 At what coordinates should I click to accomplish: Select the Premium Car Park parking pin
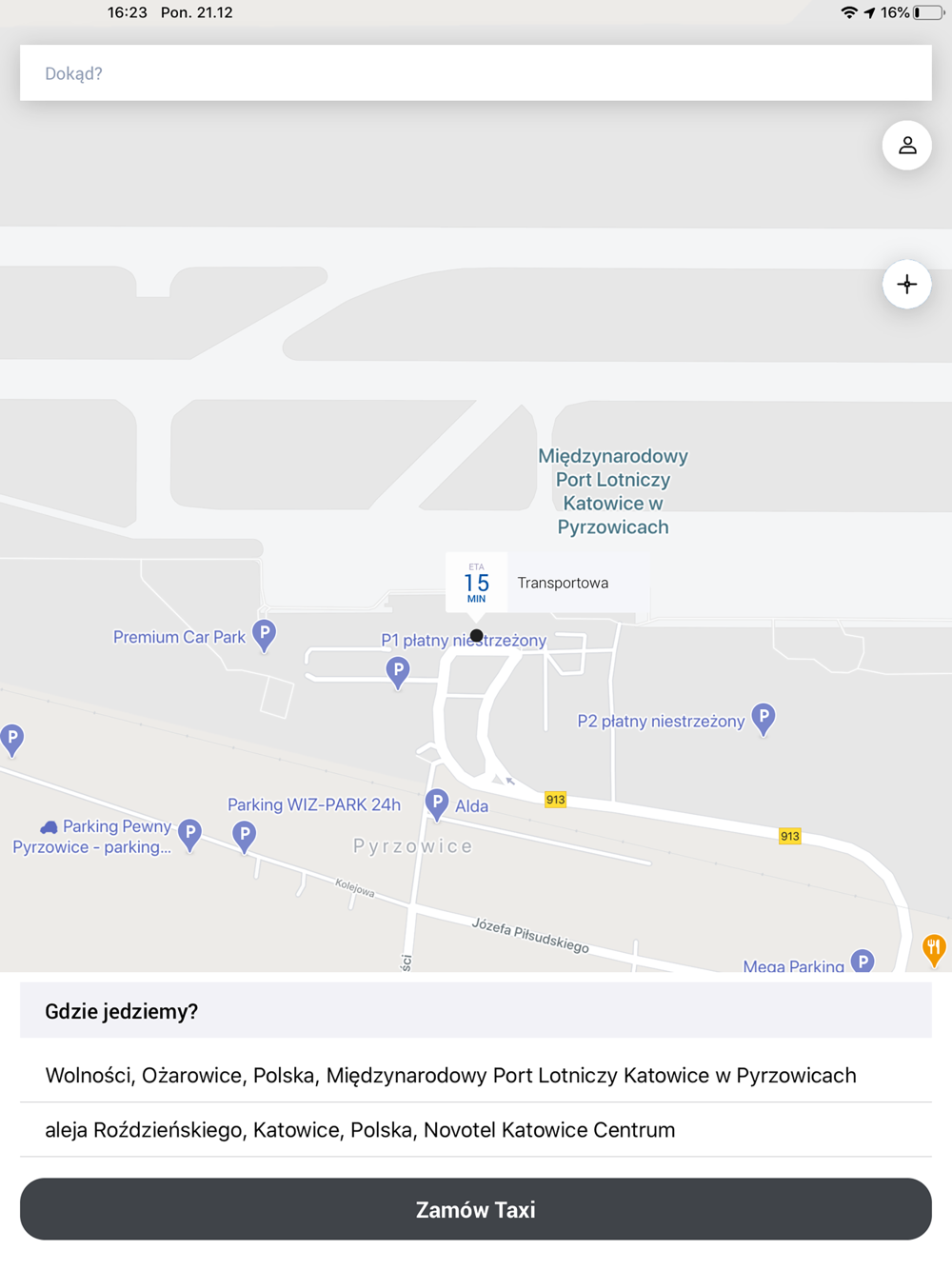[x=265, y=636]
